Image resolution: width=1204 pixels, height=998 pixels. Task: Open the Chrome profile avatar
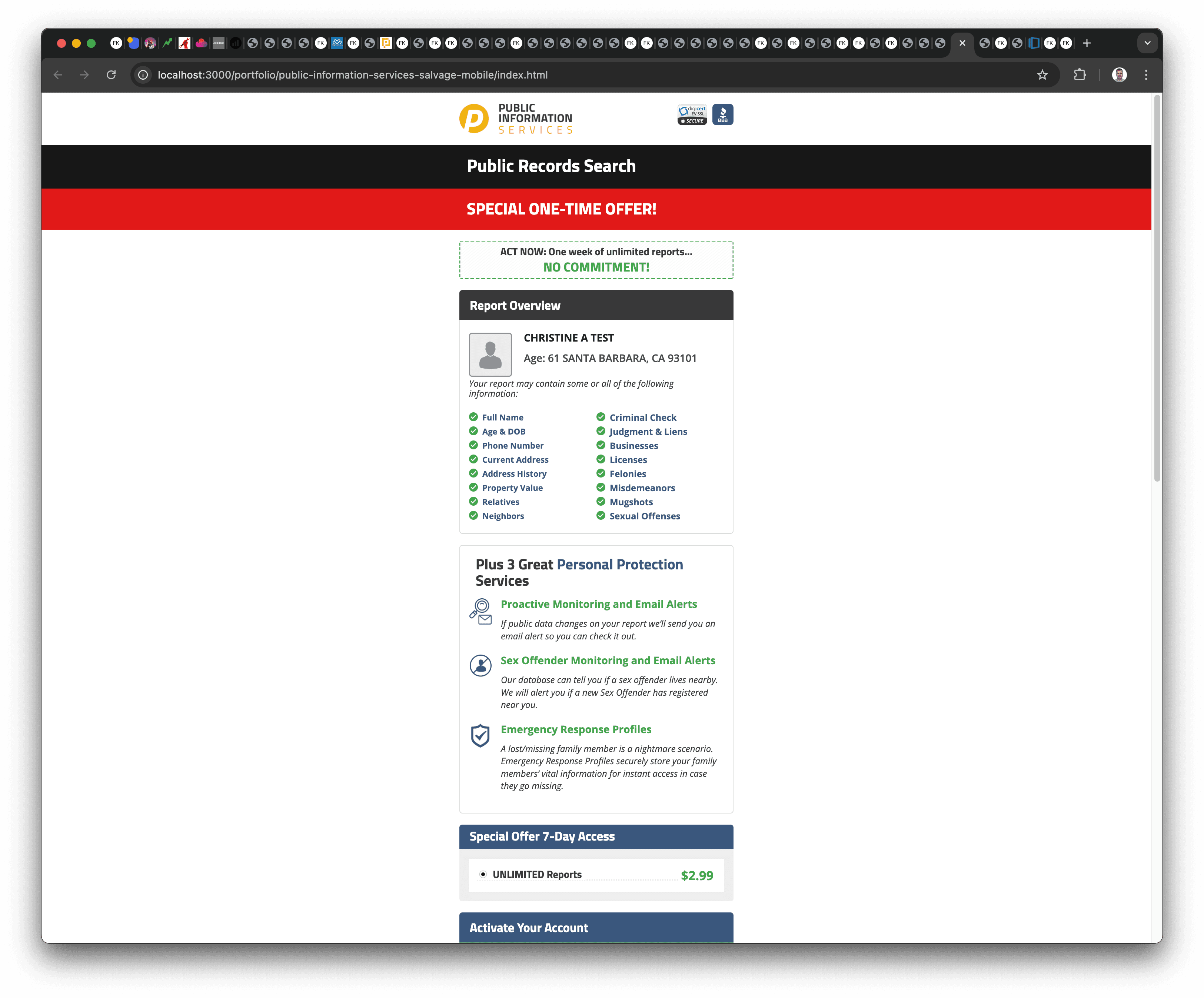[1119, 74]
